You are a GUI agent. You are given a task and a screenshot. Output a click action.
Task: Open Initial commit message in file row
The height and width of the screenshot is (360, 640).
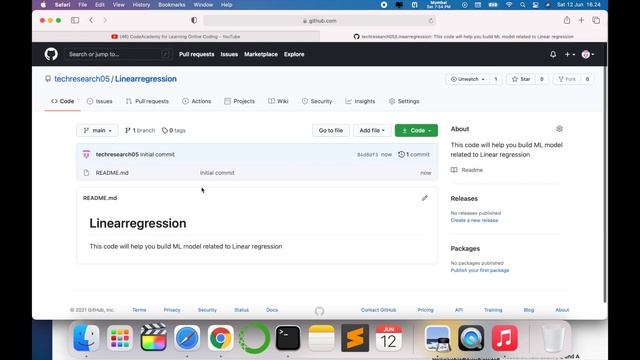point(217,173)
